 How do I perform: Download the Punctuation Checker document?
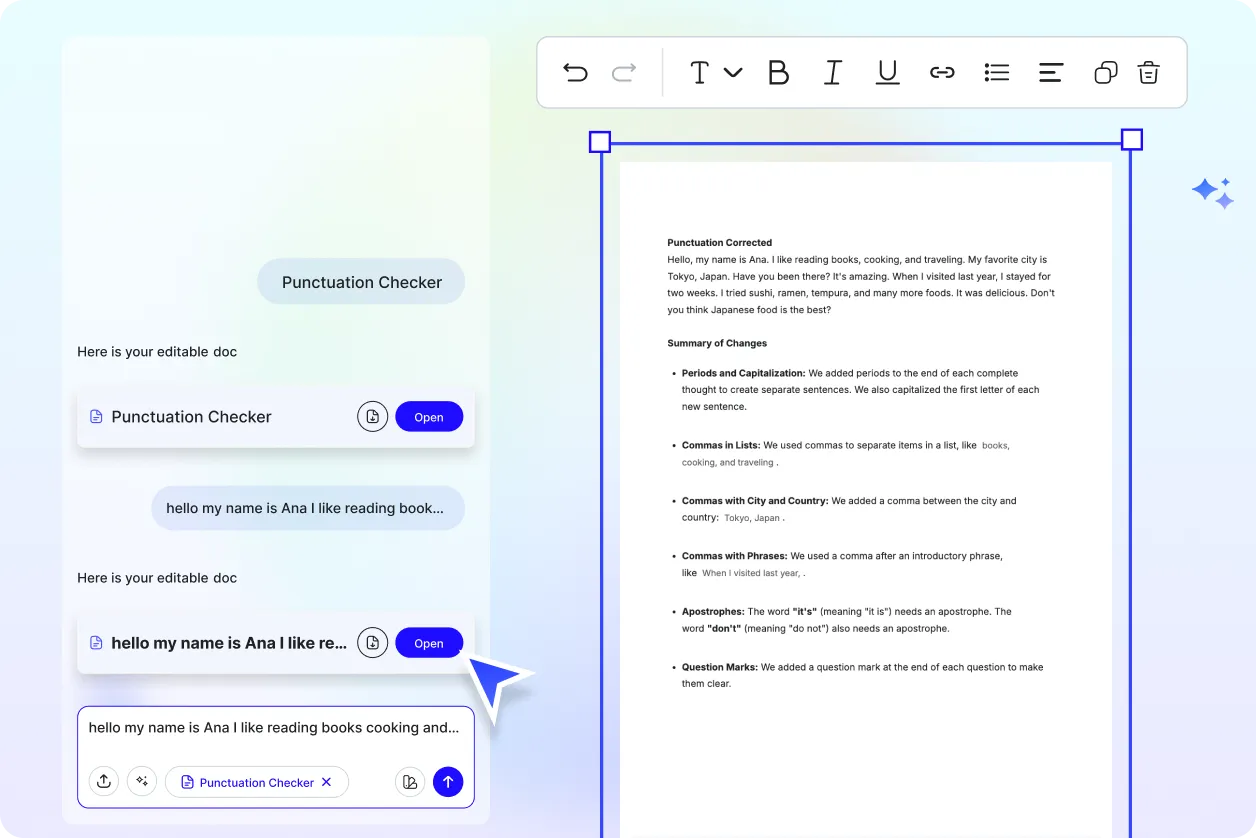[372, 416]
